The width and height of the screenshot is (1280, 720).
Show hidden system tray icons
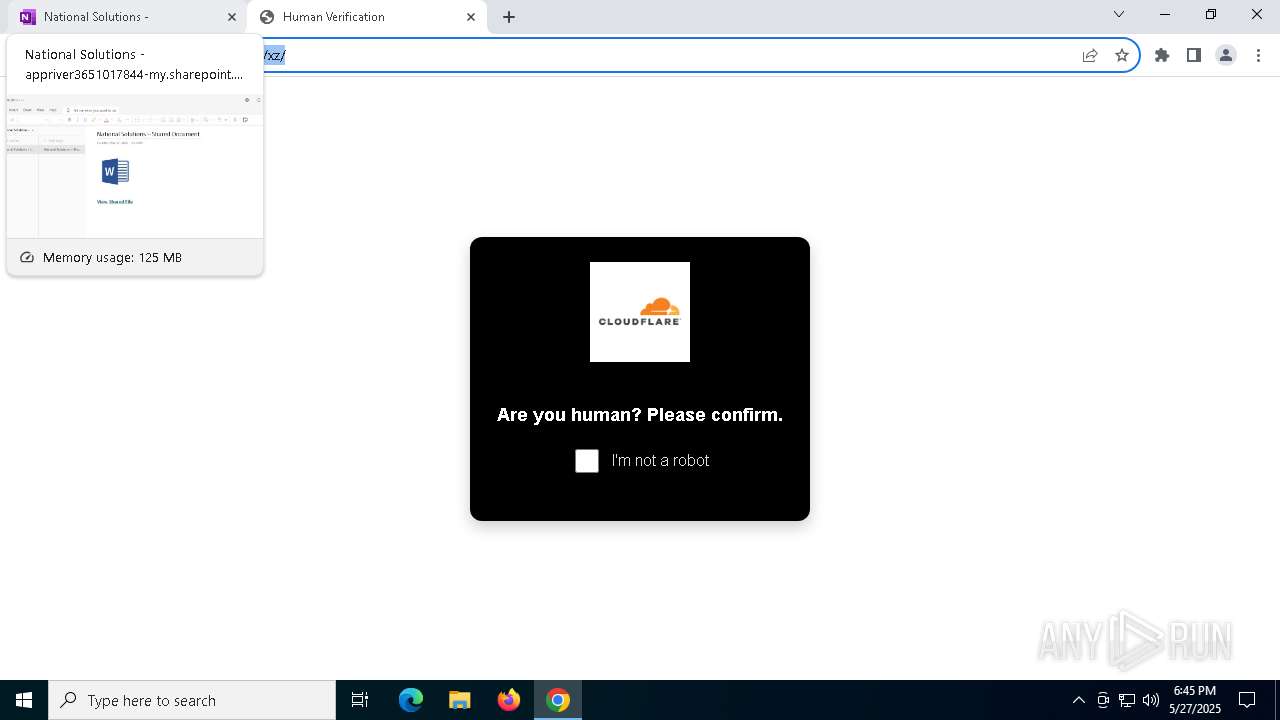click(x=1078, y=700)
